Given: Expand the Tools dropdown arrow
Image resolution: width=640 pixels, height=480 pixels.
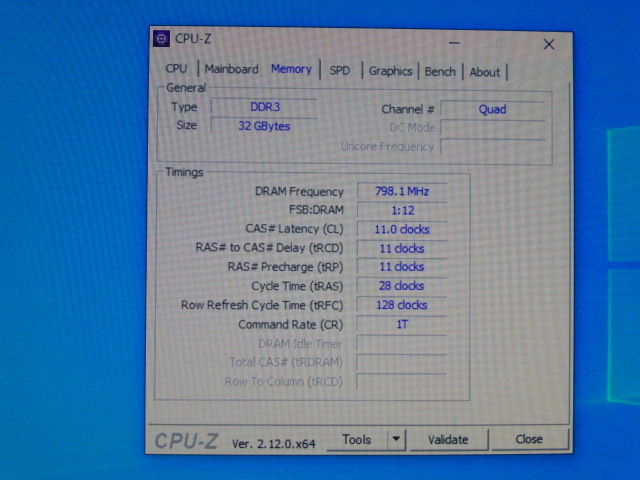Looking at the screenshot, I should point(396,440).
